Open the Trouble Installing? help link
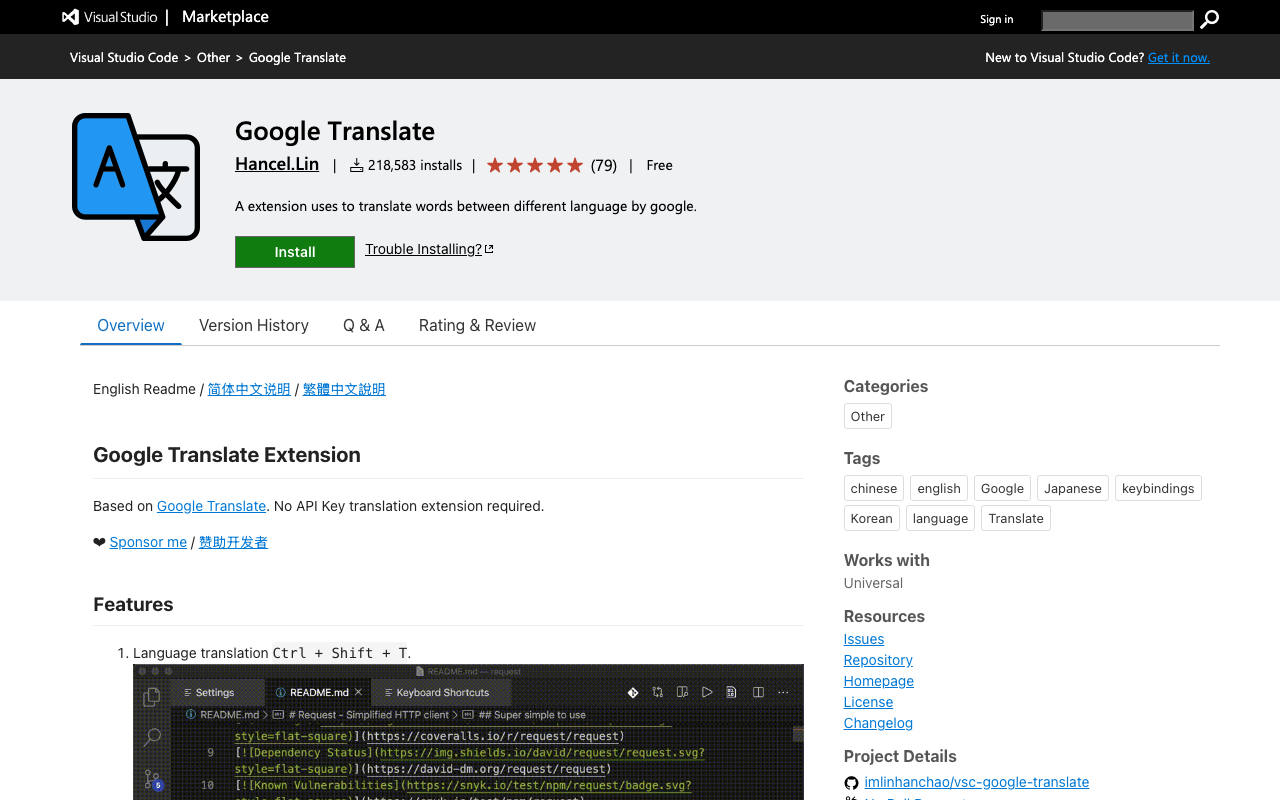 423,249
